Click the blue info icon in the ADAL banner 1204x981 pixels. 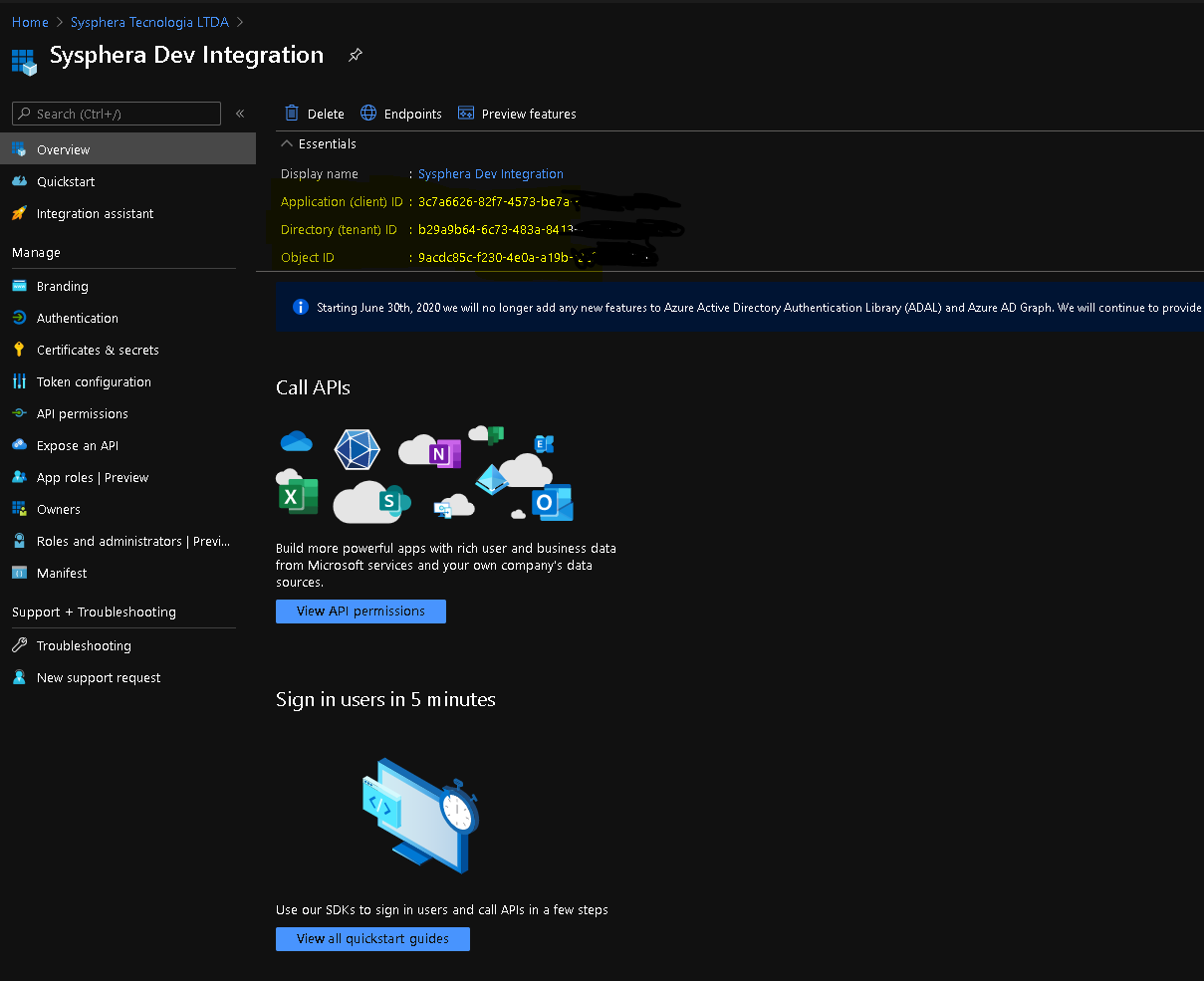pyautogui.click(x=301, y=307)
